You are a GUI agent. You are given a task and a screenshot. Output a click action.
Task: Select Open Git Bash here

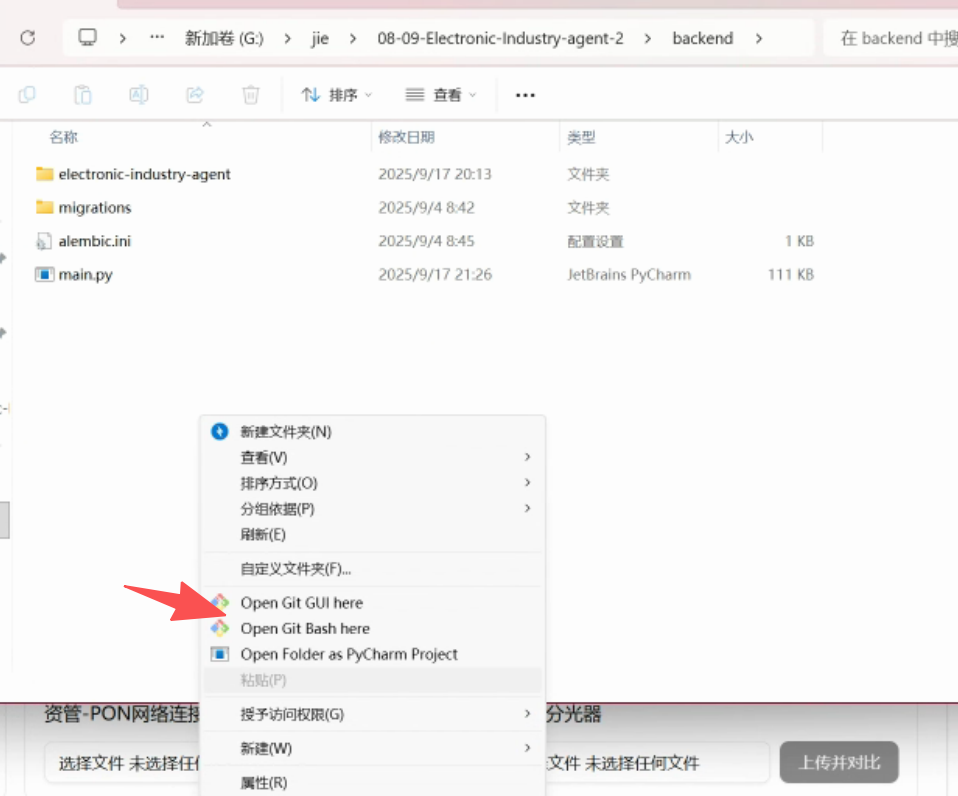(x=305, y=628)
